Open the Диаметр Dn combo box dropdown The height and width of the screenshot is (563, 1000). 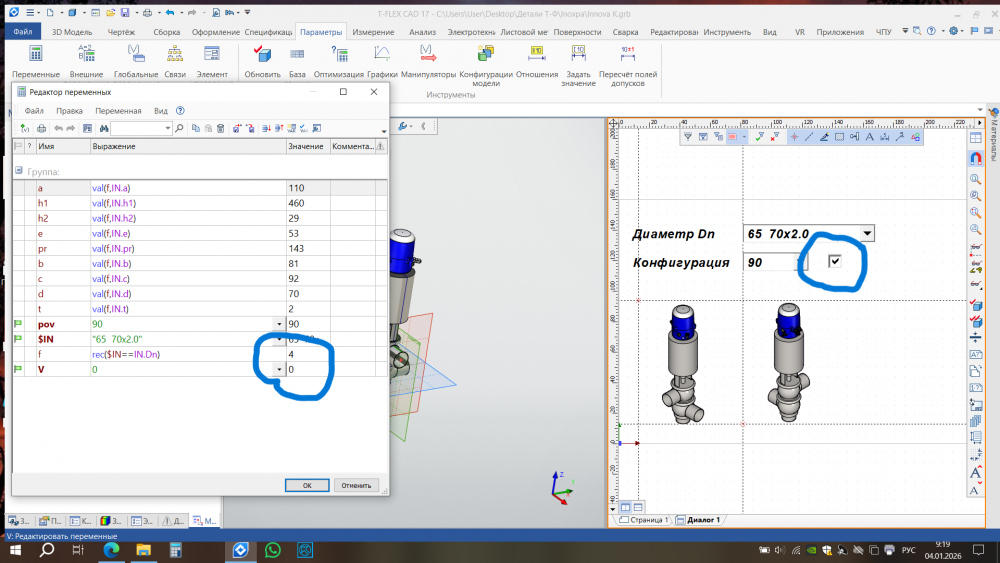point(867,233)
